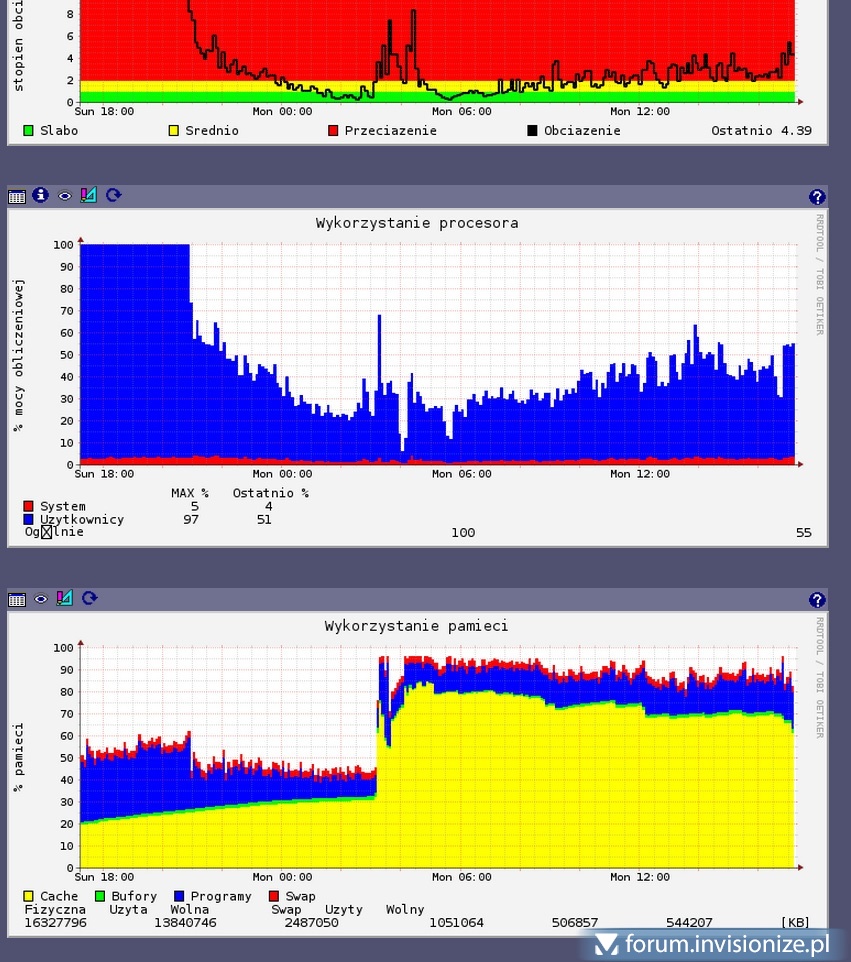
Task: Click the Wykorzystanie procesora graph title
Action: point(416,223)
